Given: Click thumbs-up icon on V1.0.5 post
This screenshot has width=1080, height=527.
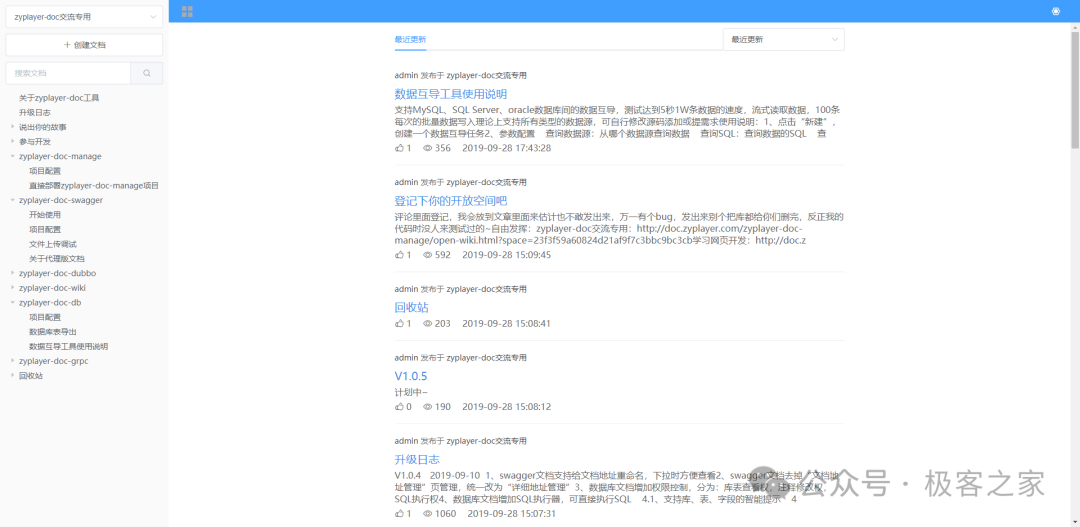Looking at the screenshot, I should pos(399,406).
